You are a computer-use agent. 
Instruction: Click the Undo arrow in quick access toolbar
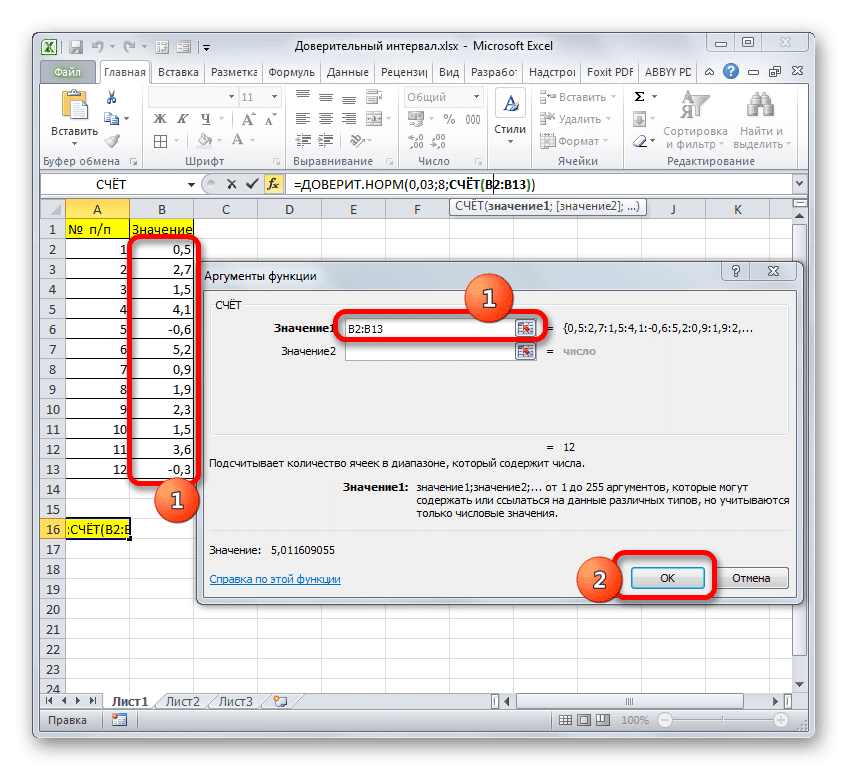[x=97, y=47]
